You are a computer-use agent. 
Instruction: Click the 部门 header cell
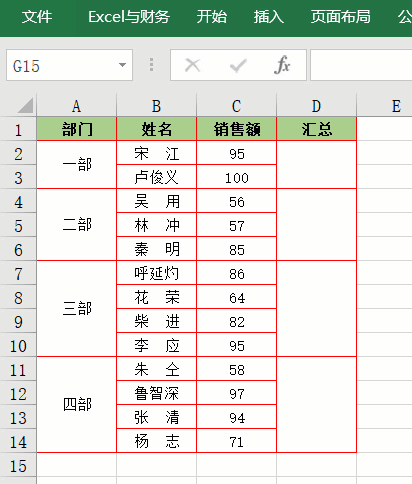click(x=77, y=129)
